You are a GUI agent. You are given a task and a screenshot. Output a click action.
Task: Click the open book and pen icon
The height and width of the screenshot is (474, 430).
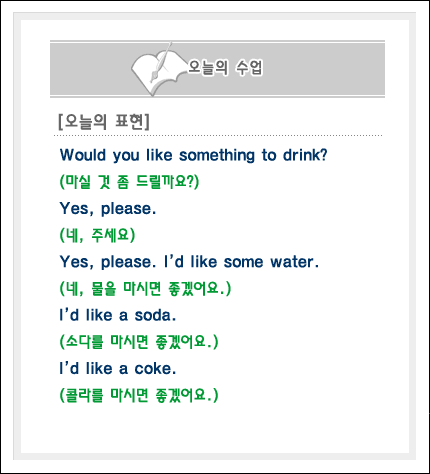[157, 69]
